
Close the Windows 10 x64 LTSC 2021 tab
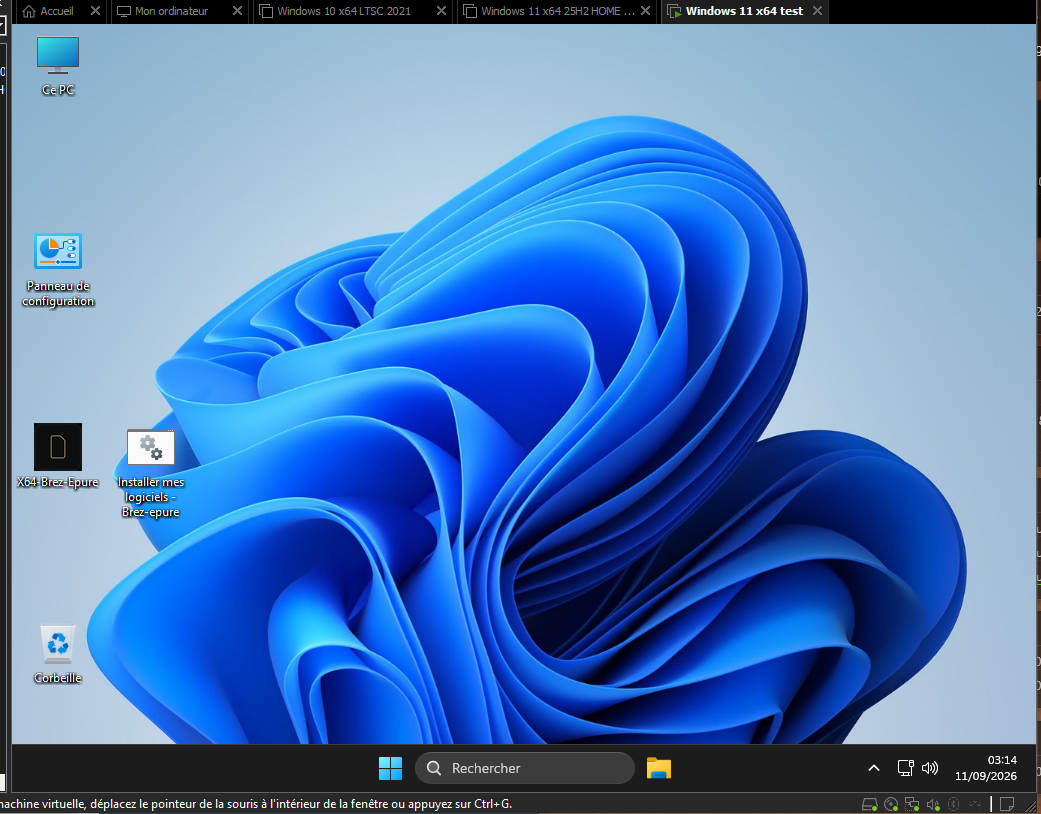coord(441,11)
